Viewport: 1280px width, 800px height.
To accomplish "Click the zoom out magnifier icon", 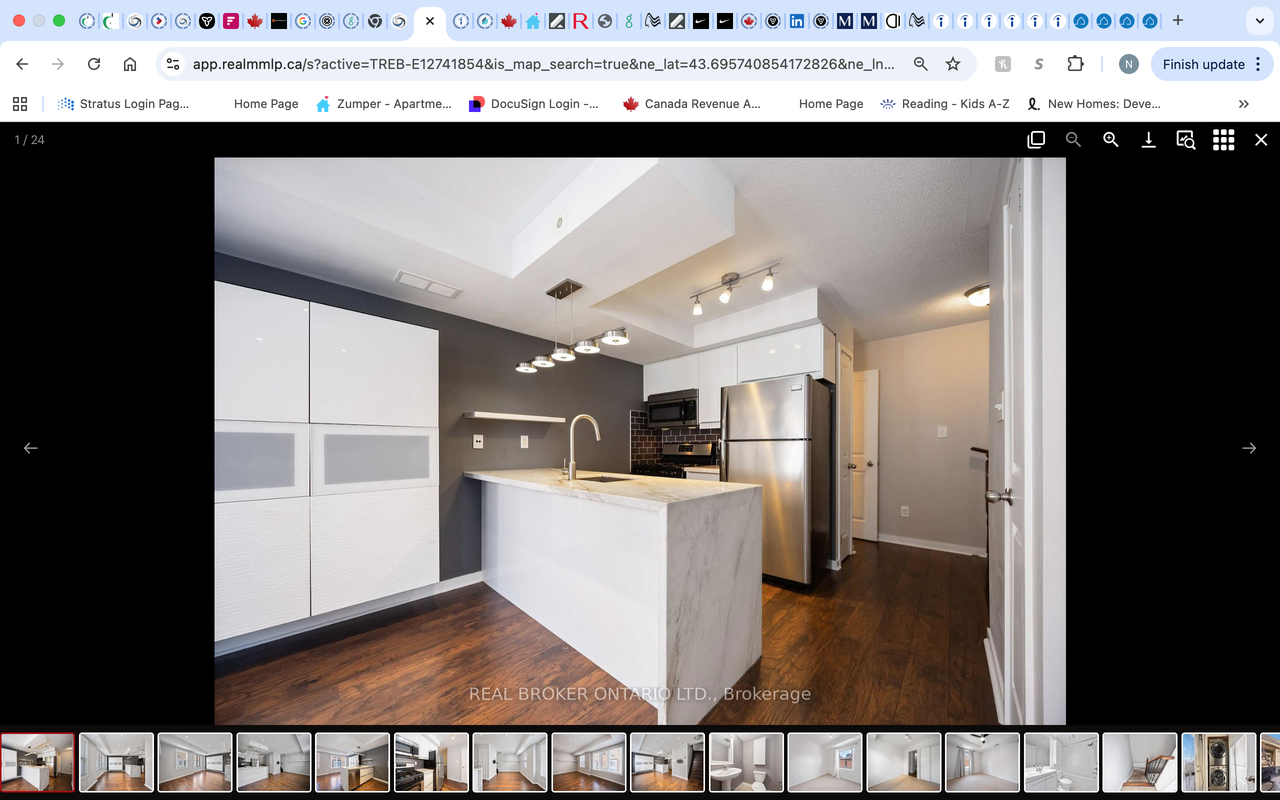I will 1073,140.
